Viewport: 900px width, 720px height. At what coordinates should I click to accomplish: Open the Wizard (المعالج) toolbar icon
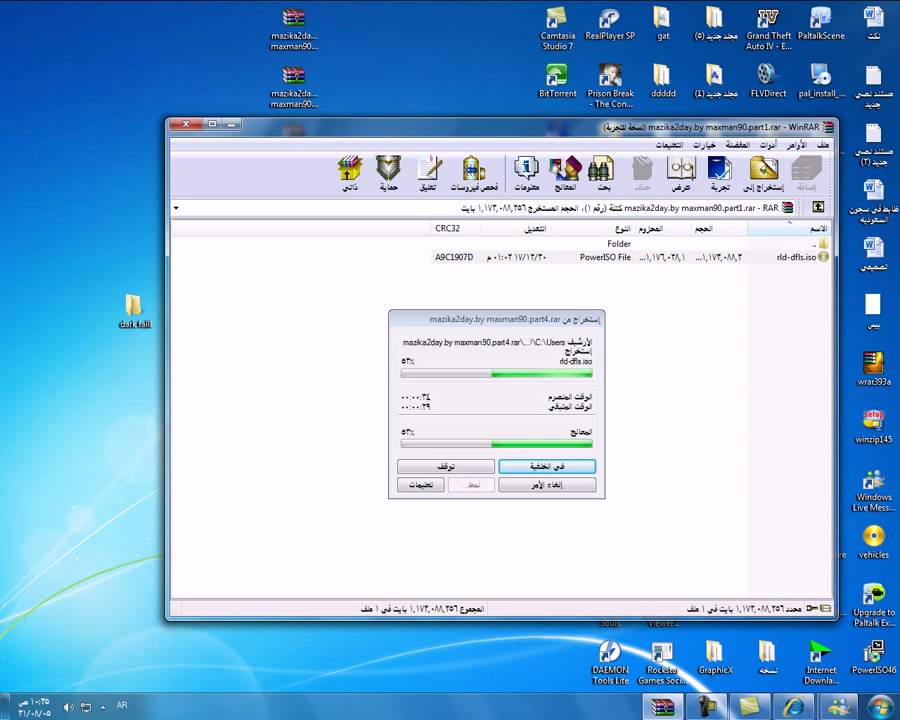point(565,173)
